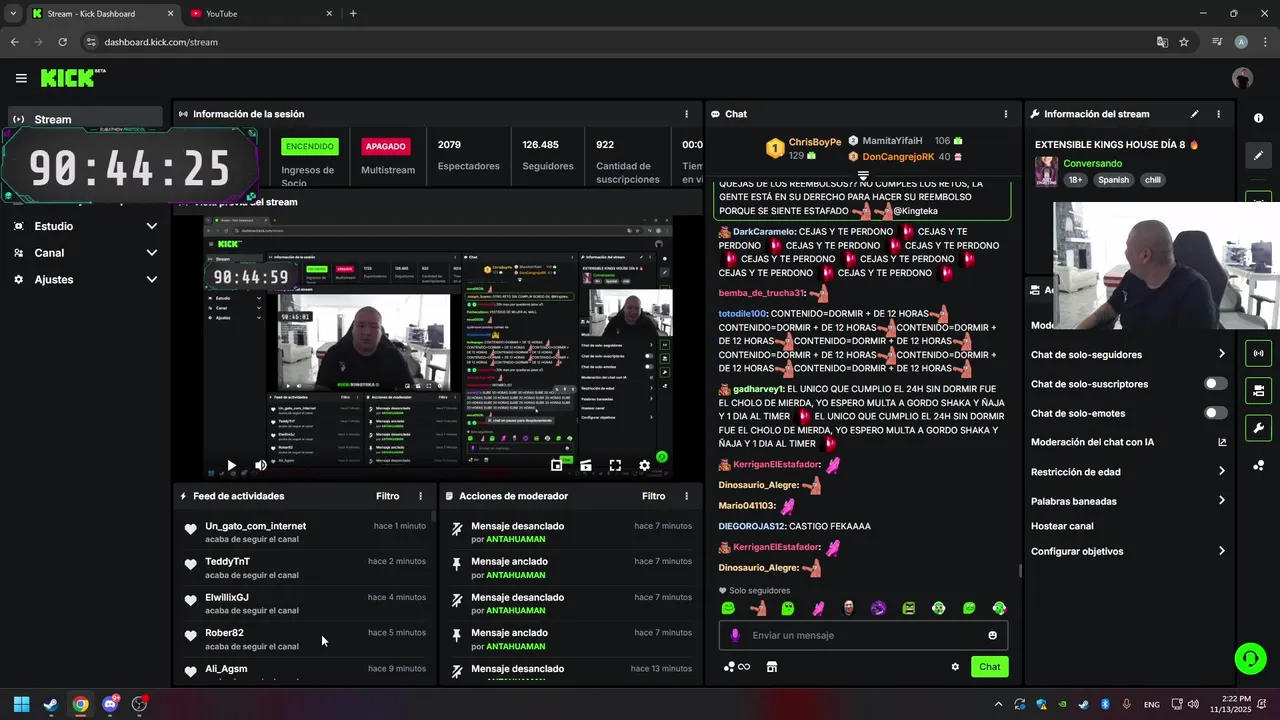Open the info panel icon in the right sidebar
Screen dimensions: 1280x720
point(1258,118)
